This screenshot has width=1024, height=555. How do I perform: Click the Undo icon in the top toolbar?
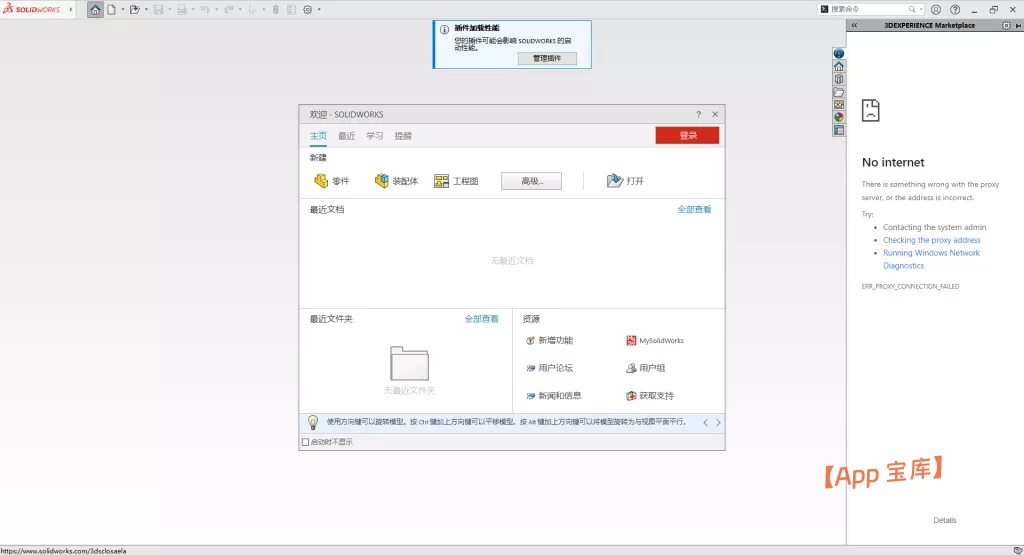pyautogui.click(x=205, y=10)
